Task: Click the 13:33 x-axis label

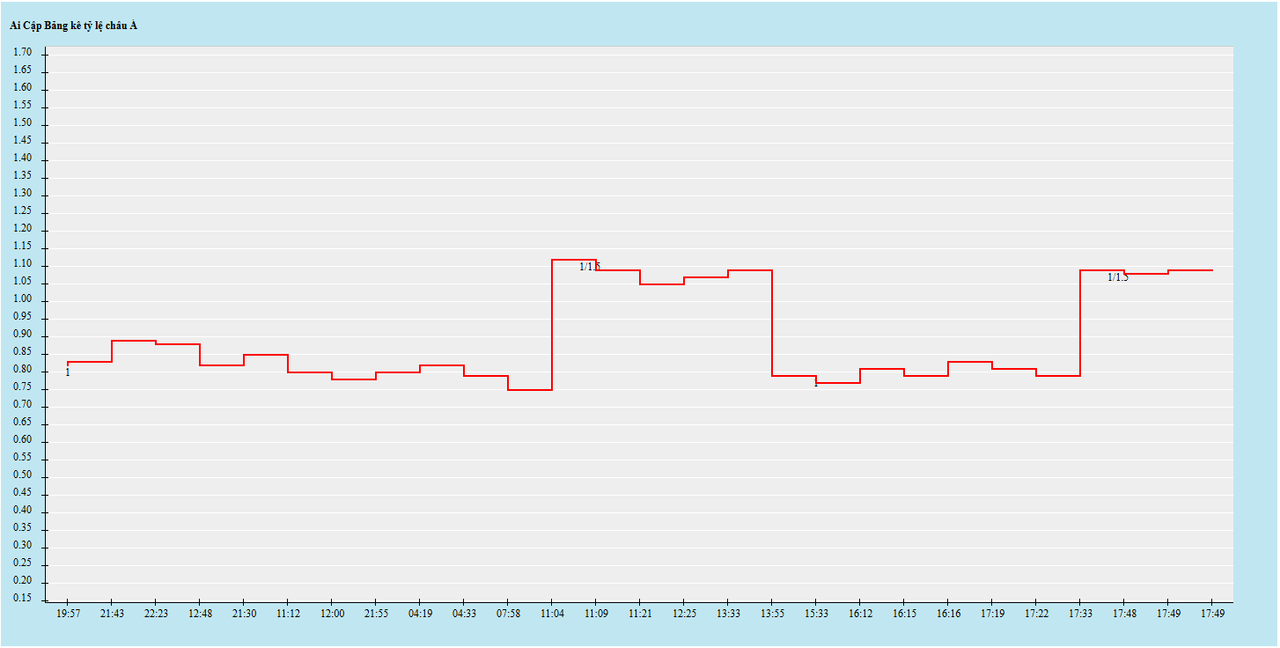Action: [x=728, y=614]
